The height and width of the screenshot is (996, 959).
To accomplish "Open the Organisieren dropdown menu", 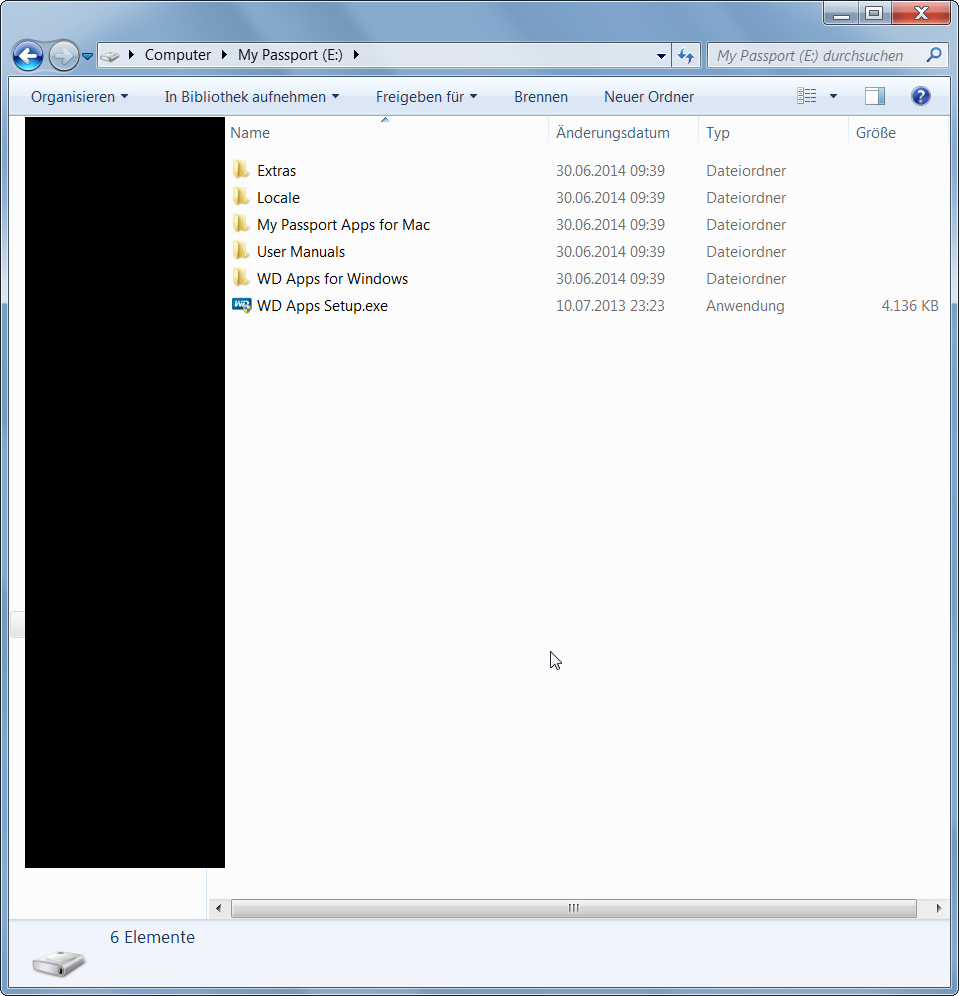I will [79, 96].
